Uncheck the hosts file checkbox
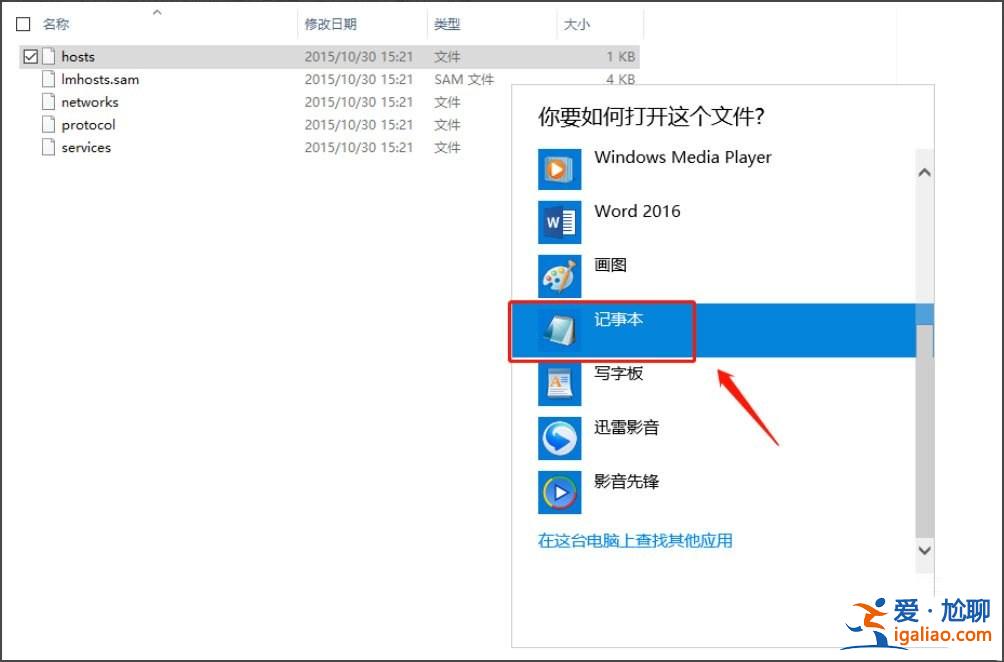The height and width of the screenshot is (662, 1004). coord(30,56)
